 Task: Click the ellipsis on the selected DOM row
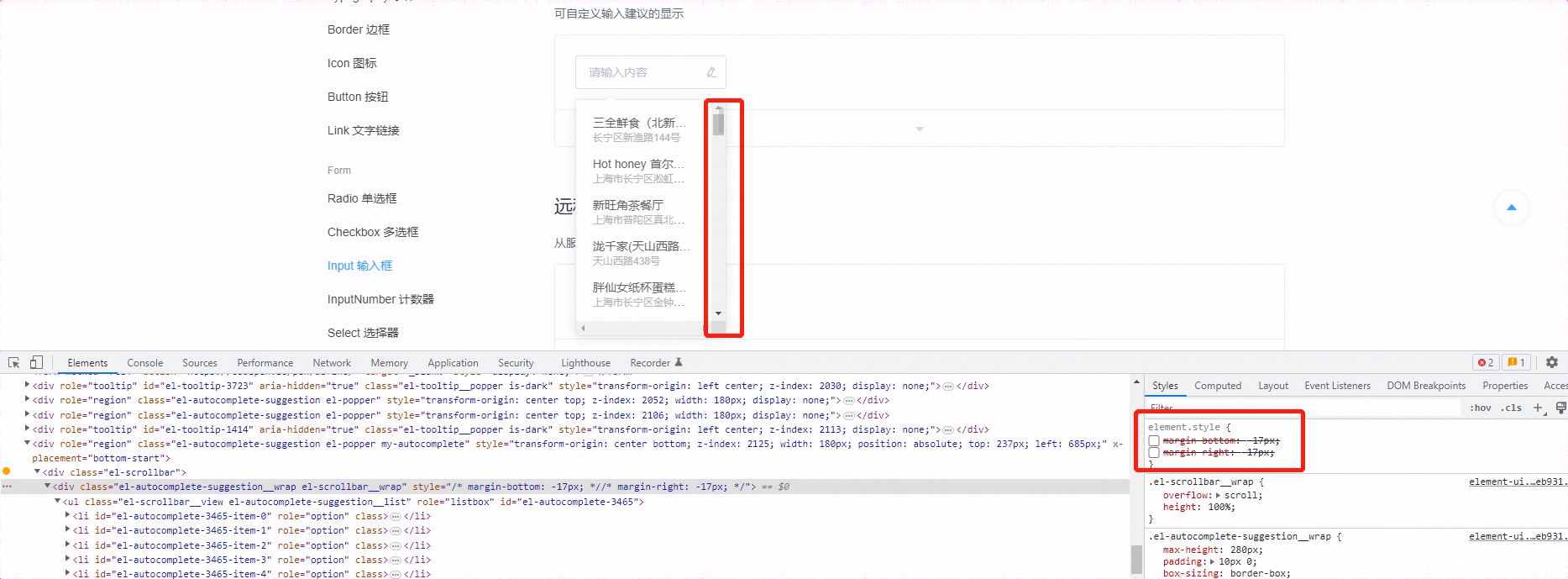pyautogui.click(x=8, y=487)
